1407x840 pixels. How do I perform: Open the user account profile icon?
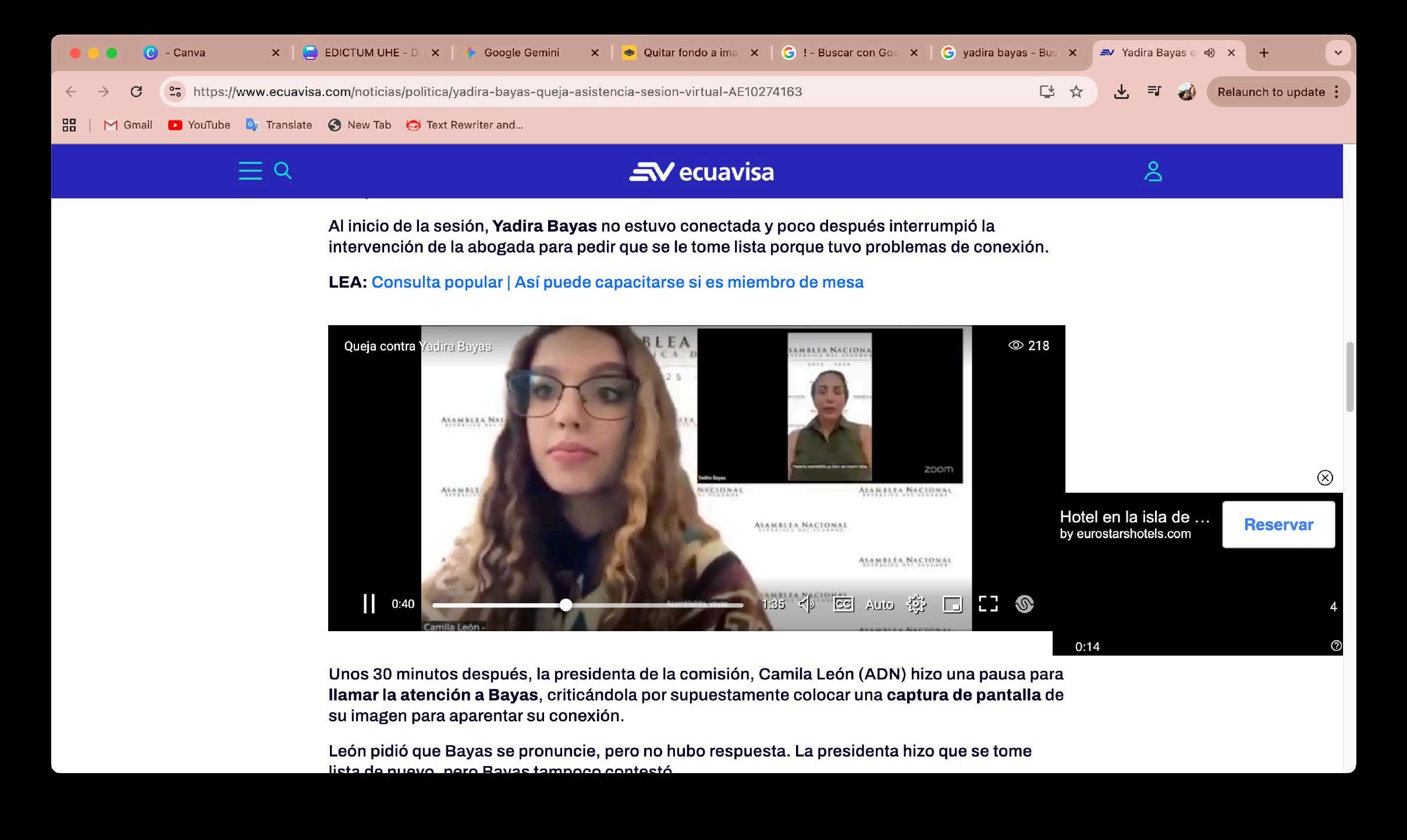1153,172
